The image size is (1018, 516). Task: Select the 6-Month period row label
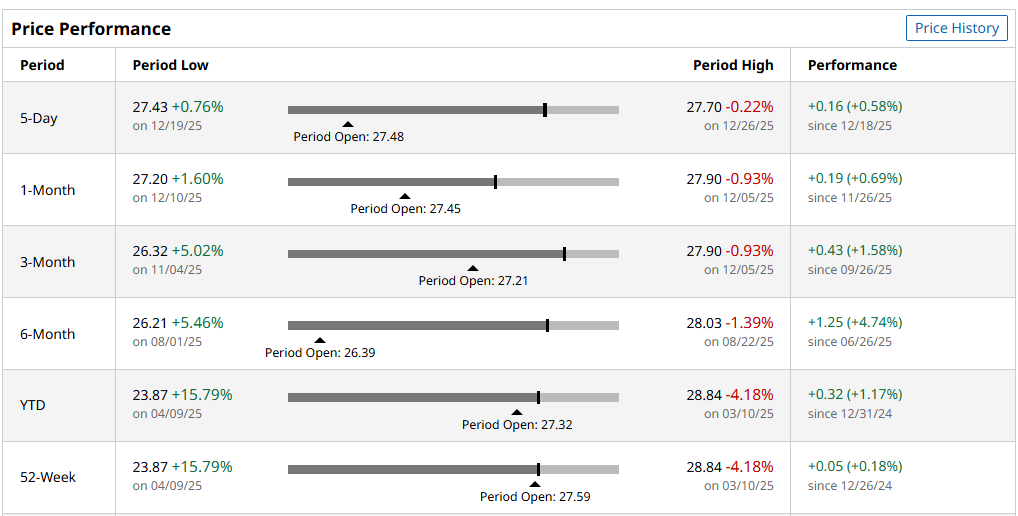pos(47,334)
